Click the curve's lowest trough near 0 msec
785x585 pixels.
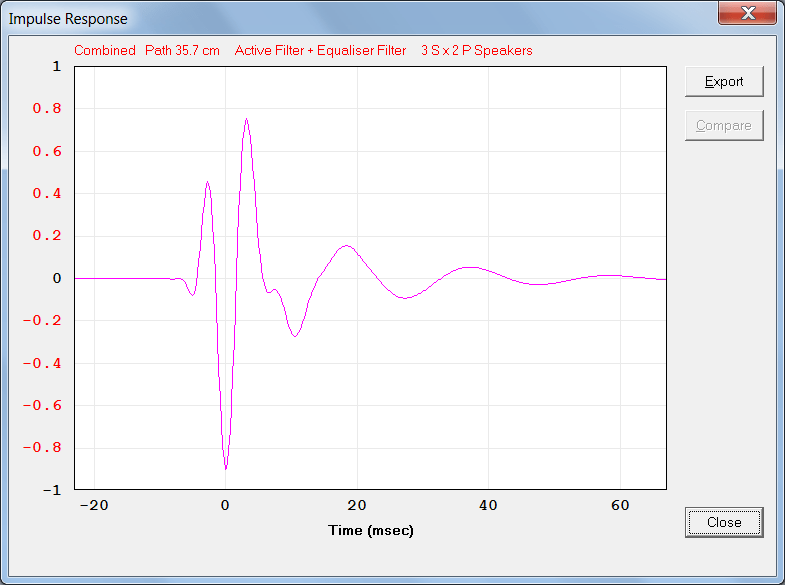pos(226,468)
